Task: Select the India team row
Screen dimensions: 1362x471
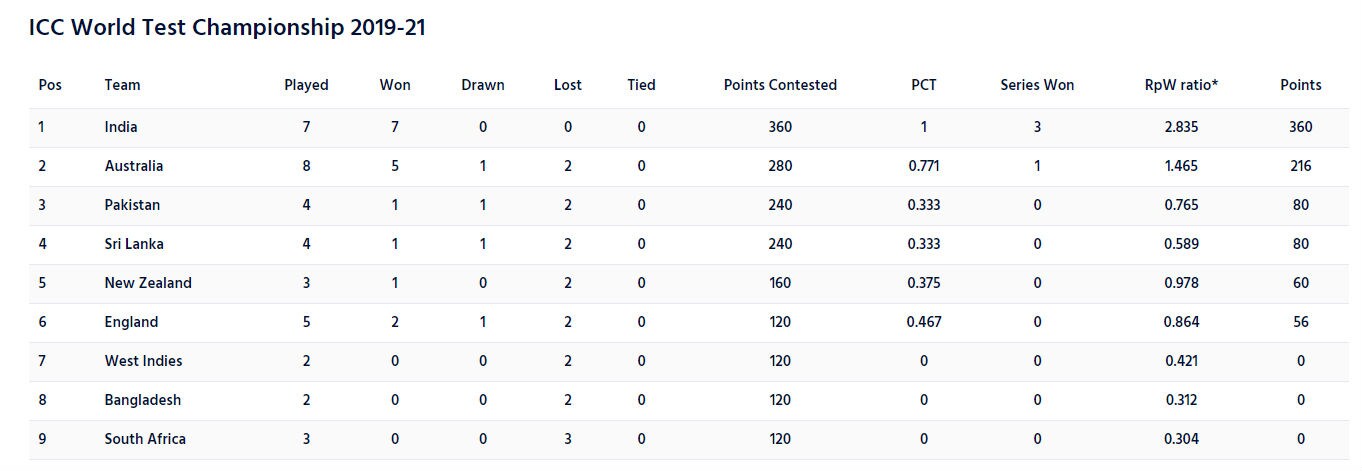Action: (121, 127)
